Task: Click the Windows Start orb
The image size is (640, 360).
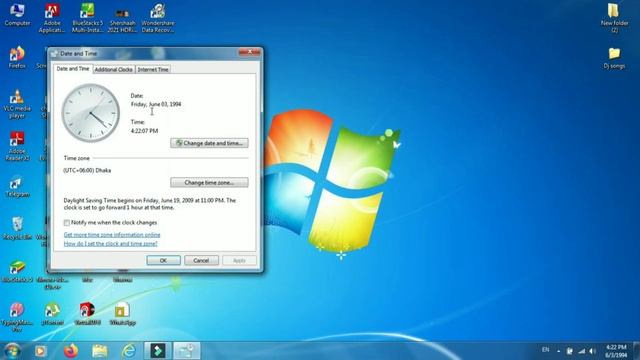Action: tap(11, 351)
